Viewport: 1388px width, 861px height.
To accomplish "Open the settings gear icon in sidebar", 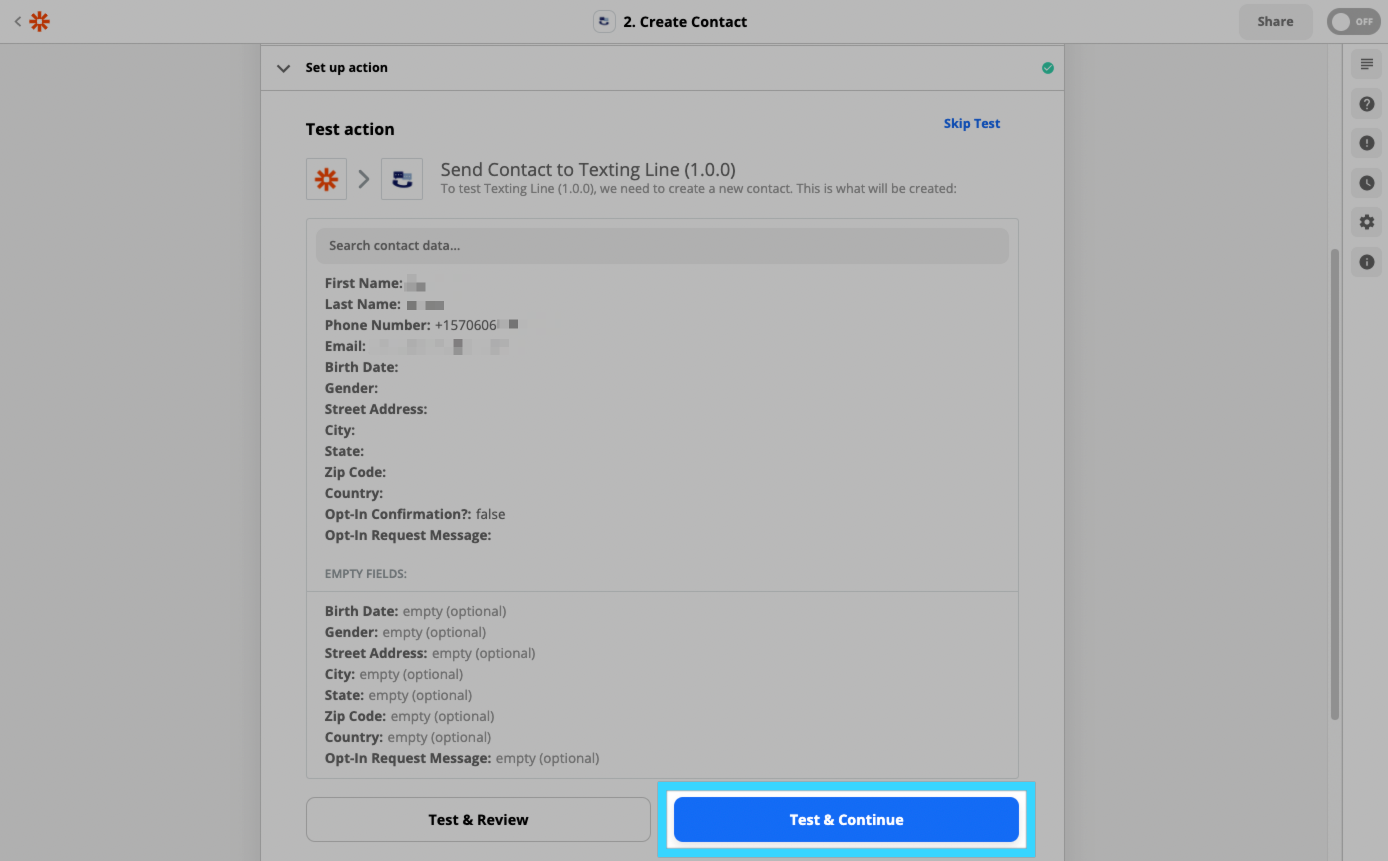I will [x=1367, y=222].
